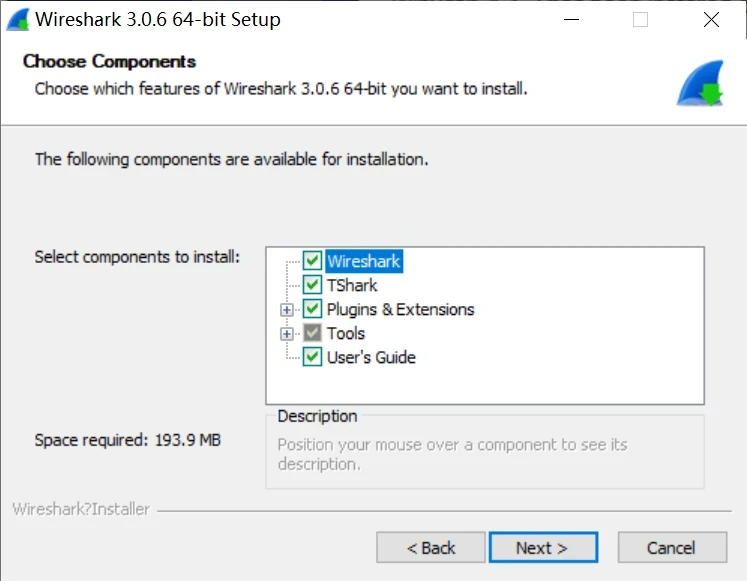
Task: Select the Wireshark tree item label
Action: 363,261
